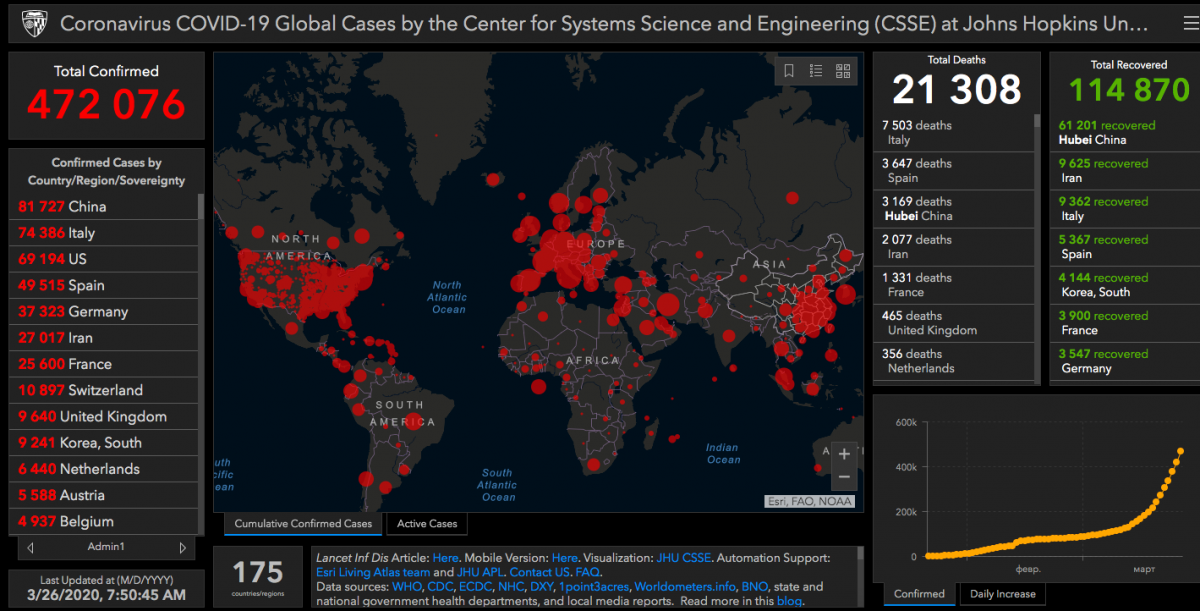Open the Esri Living Atlas team link

pos(372,572)
